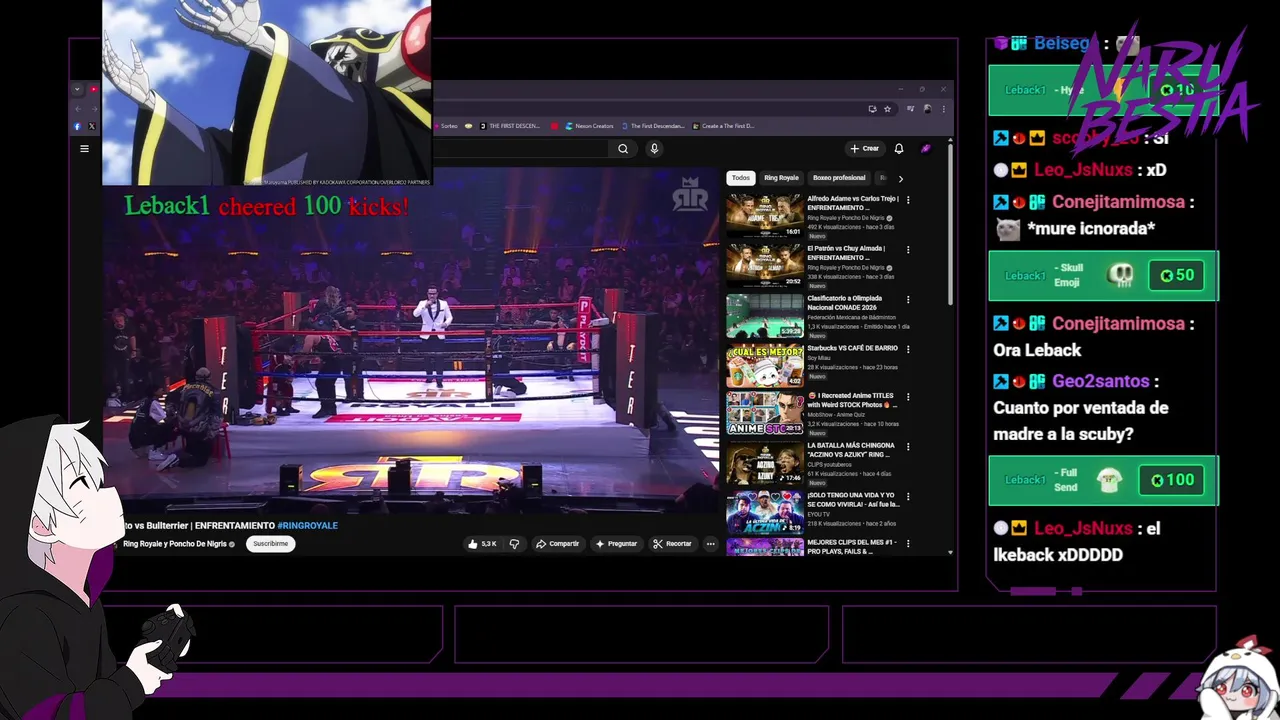Open options for I Recreated Anime TITLES video
This screenshot has width=1280, height=720.
[908, 397]
